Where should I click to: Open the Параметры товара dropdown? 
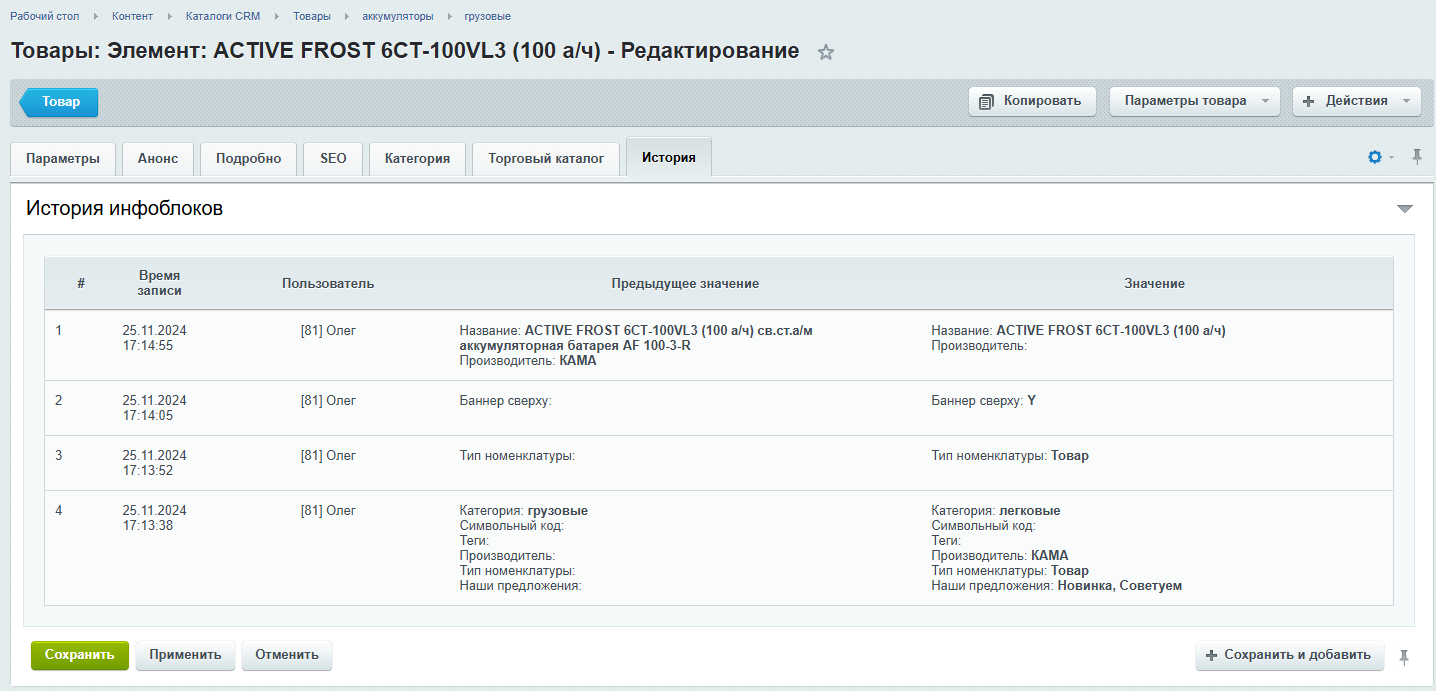click(x=1194, y=101)
